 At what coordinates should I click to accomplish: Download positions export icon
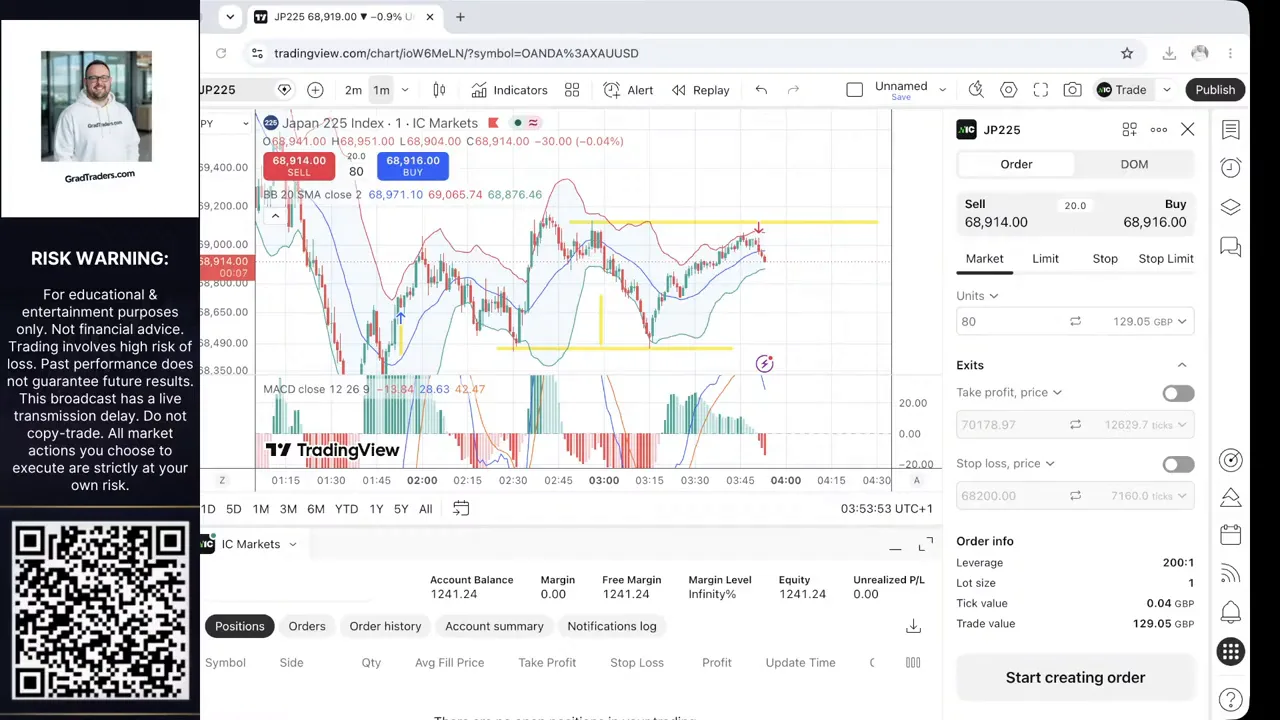click(x=913, y=626)
